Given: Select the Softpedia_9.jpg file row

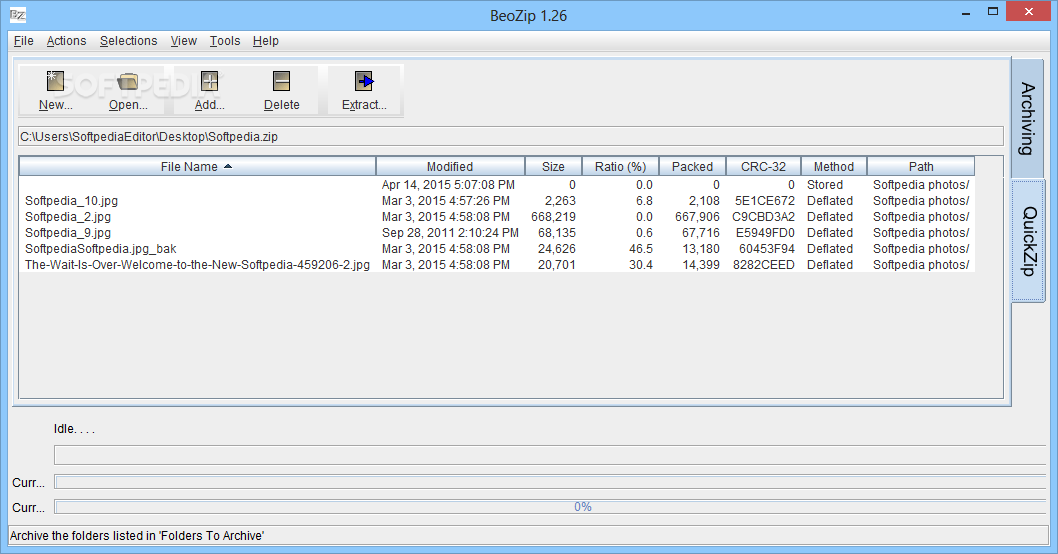Looking at the screenshot, I should (x=497, y=233).
